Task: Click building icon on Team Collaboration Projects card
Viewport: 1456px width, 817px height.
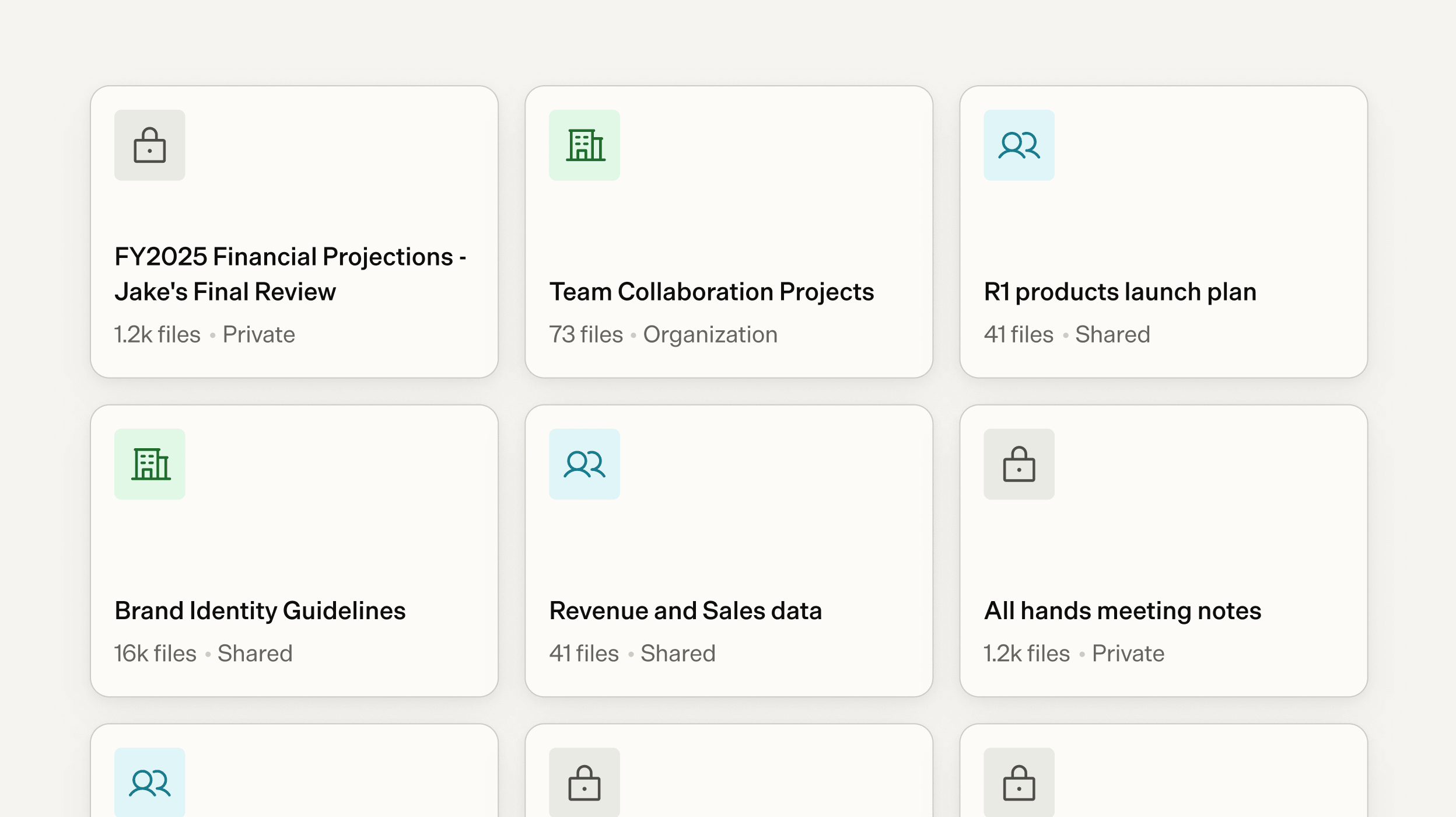Action: 584,145
